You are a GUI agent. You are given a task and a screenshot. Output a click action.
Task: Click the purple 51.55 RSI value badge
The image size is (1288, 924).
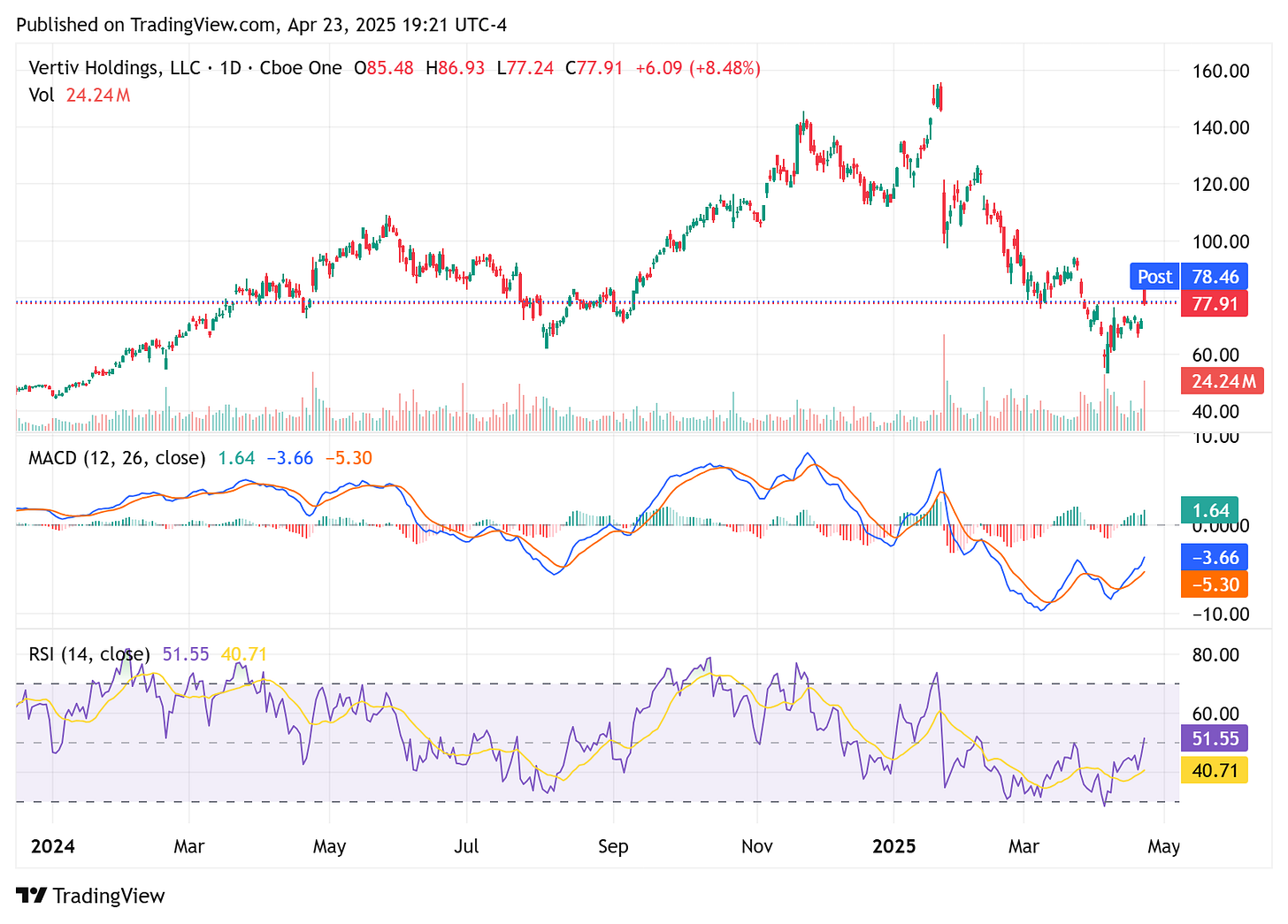coord(1214,738)
